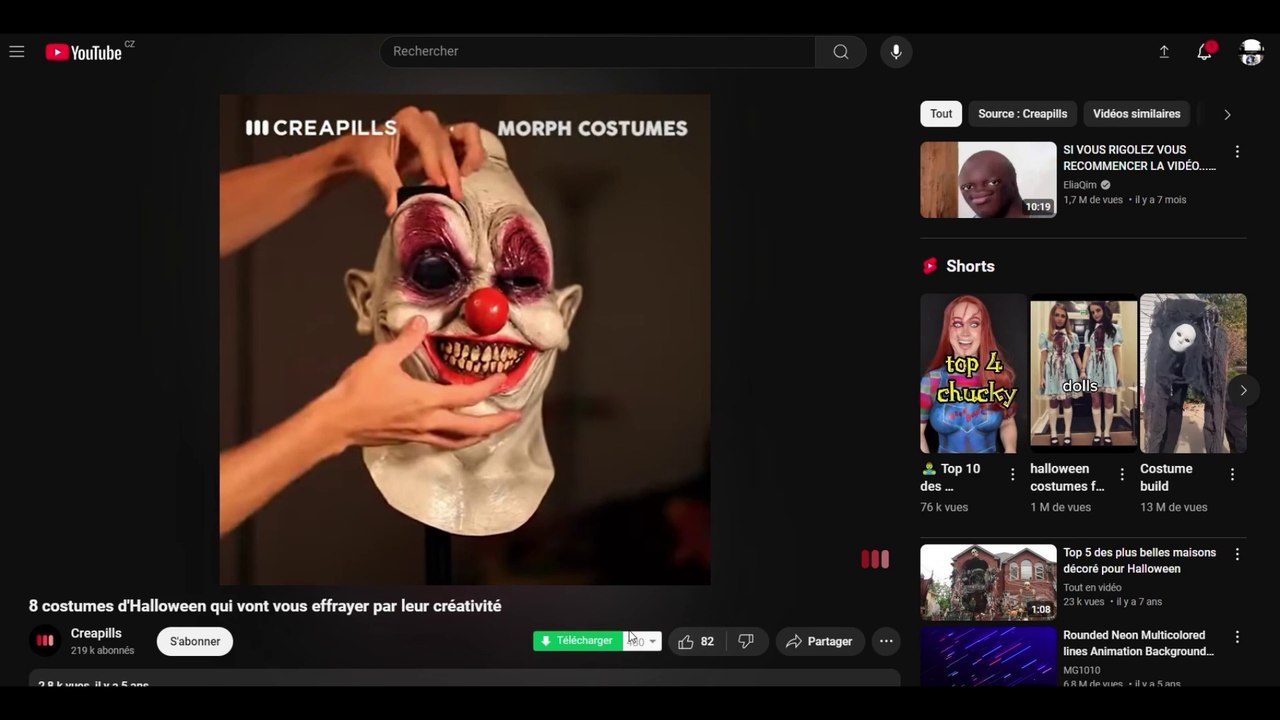Click the '219 k abonnés' subscriber count
This screenshot has width=1280, height=720.
pyautogui.click(x=103, y=651)
